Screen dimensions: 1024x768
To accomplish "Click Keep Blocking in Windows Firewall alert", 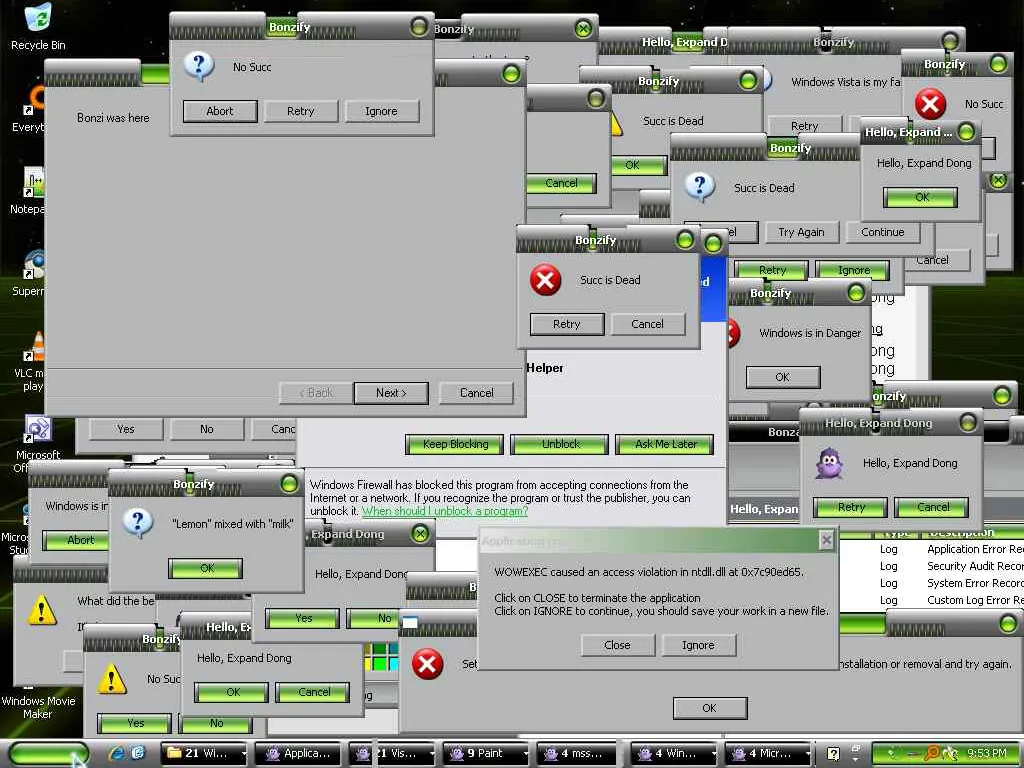I will (455, 444).
